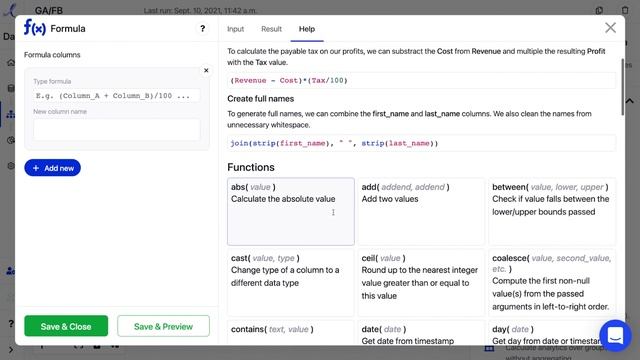Viewport: 640px width, 360px height.
Task: Click the 'Formula columns' label
Action: point(52,55)
